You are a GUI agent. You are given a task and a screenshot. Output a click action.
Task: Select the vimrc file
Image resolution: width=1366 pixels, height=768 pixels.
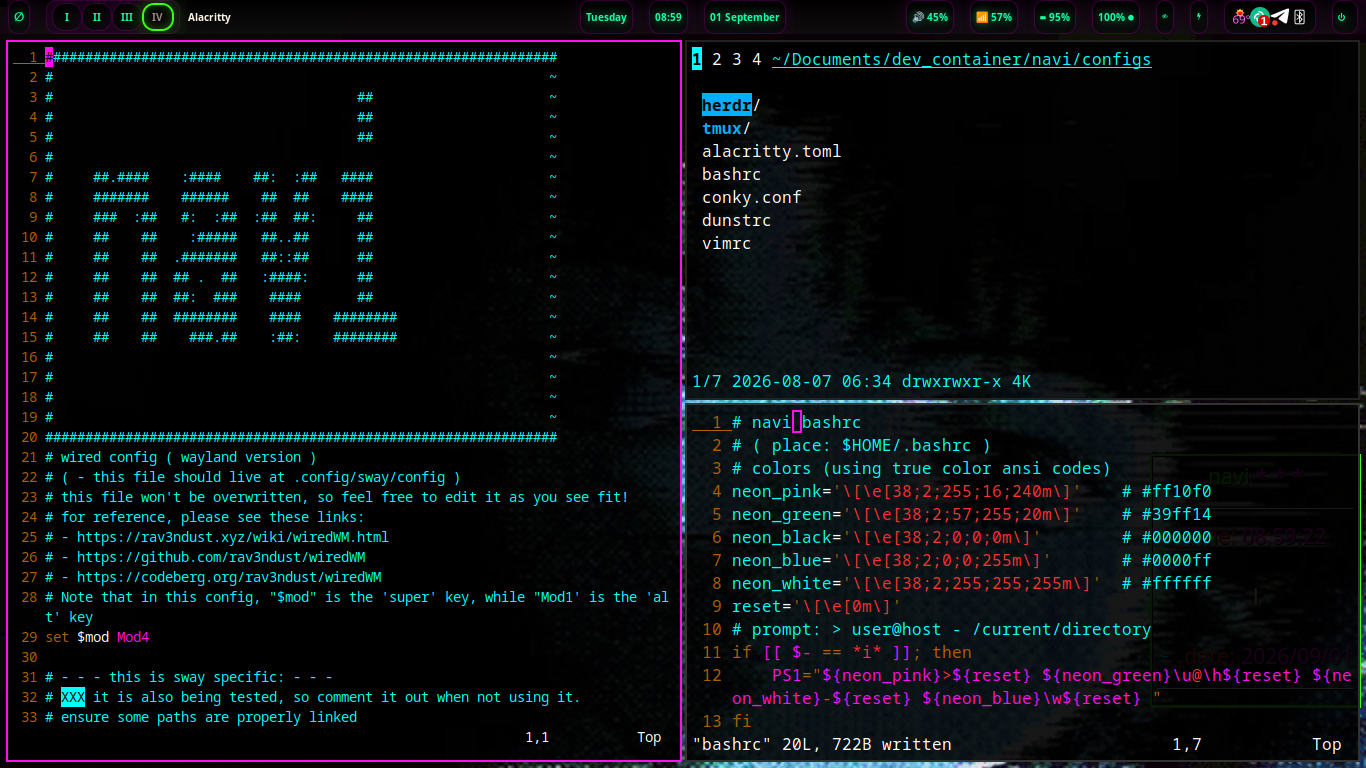click(726, 243)
